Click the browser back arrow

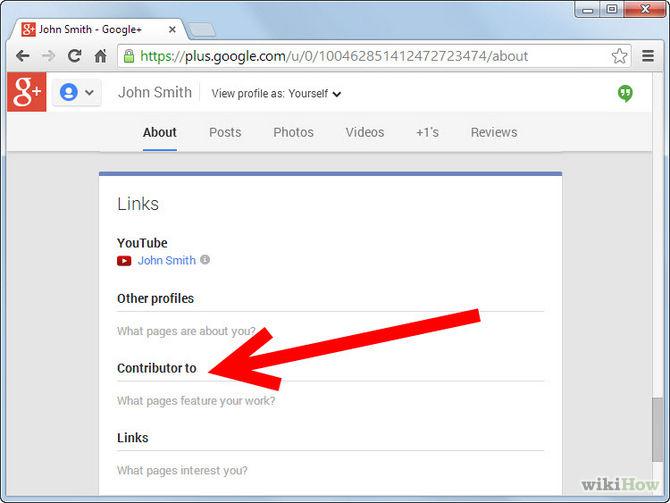point(21,56)
